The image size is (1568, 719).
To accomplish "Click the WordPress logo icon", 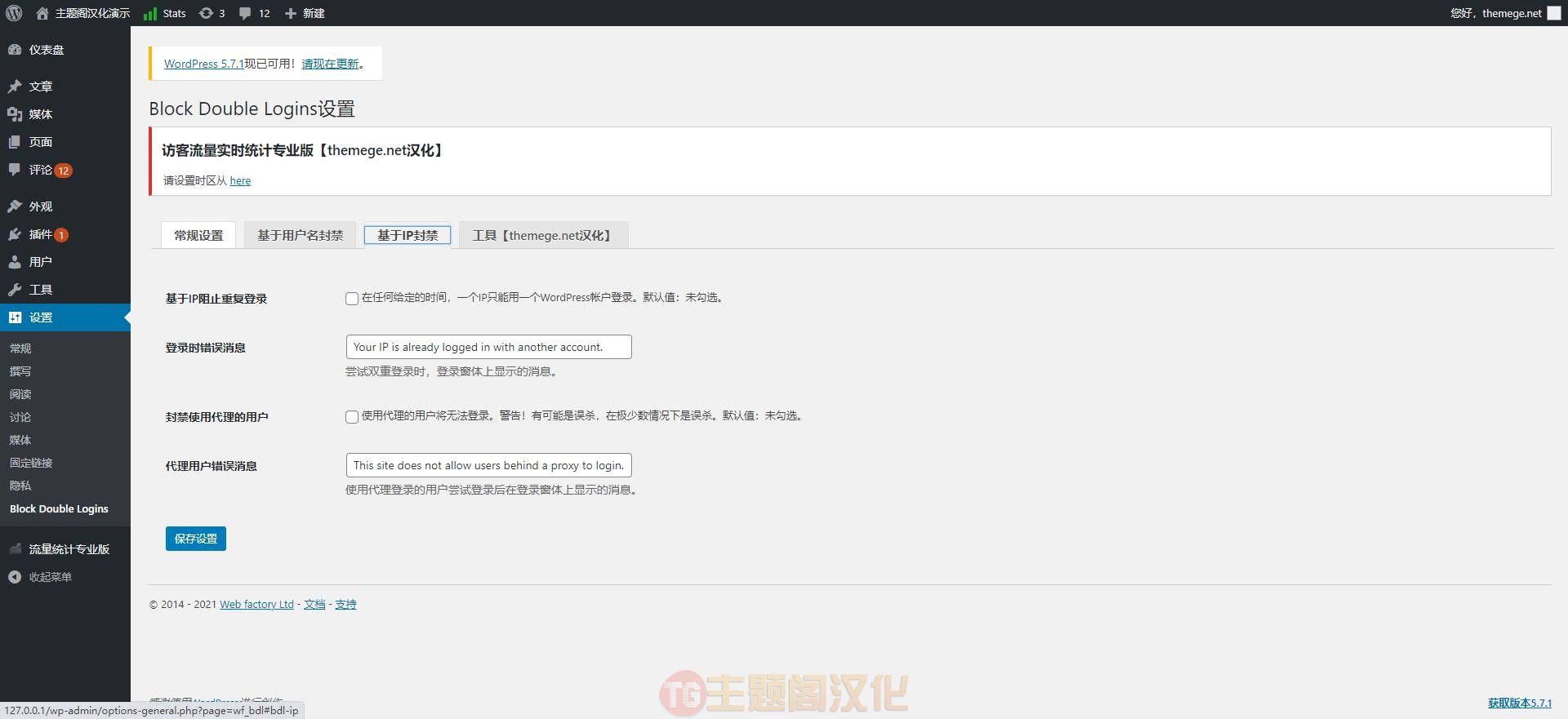I will tap(14, 13).
